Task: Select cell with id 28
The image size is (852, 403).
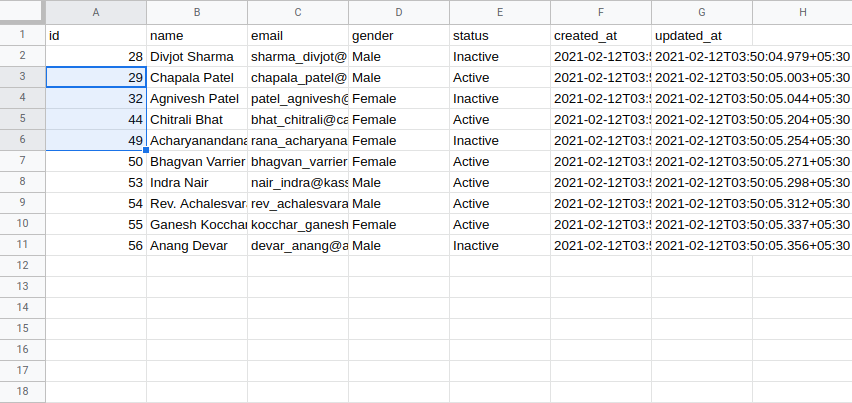Action: coord(96,56)
